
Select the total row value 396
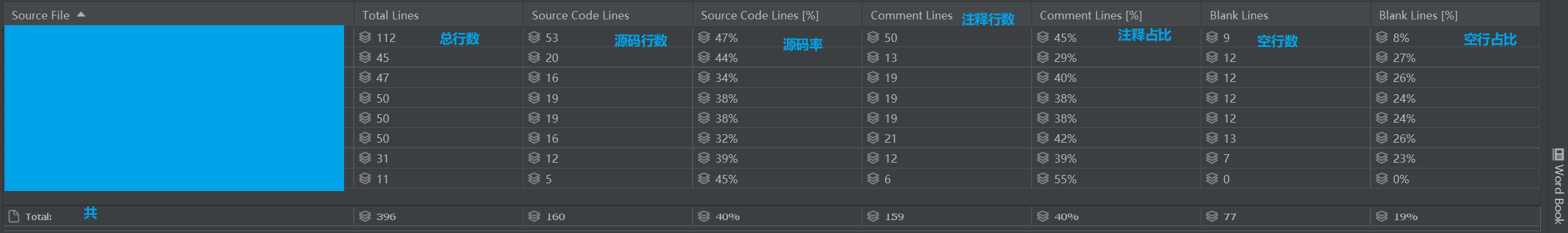click(x=386, y=216)
